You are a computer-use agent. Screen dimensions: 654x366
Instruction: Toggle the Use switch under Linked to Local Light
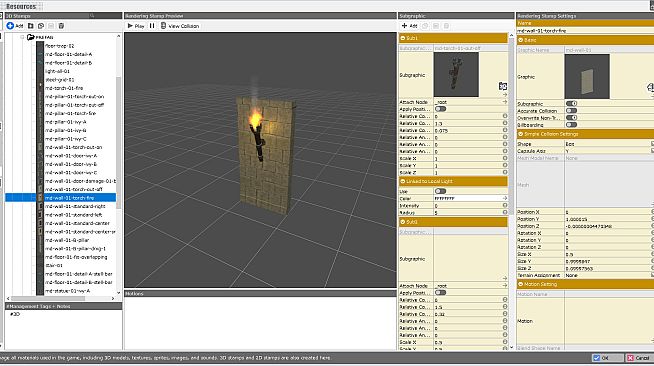click(x=440, y=191)
